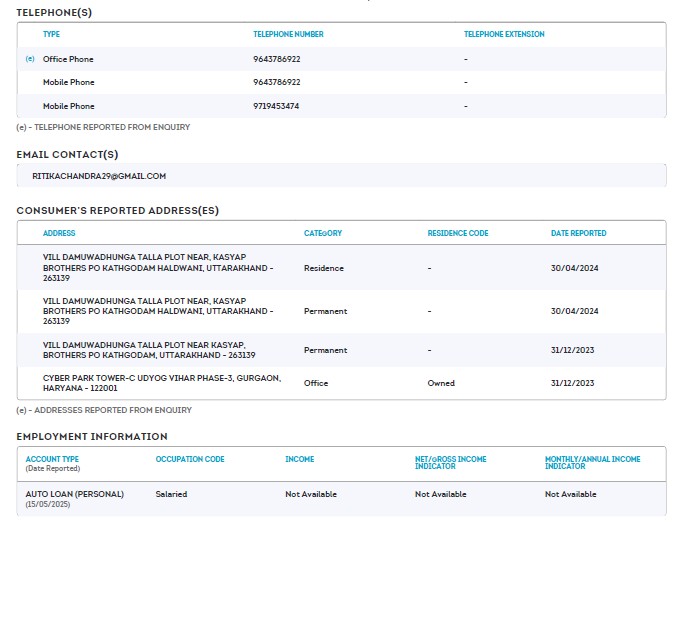Select the Owned residence code value

[x=441, y=383]
